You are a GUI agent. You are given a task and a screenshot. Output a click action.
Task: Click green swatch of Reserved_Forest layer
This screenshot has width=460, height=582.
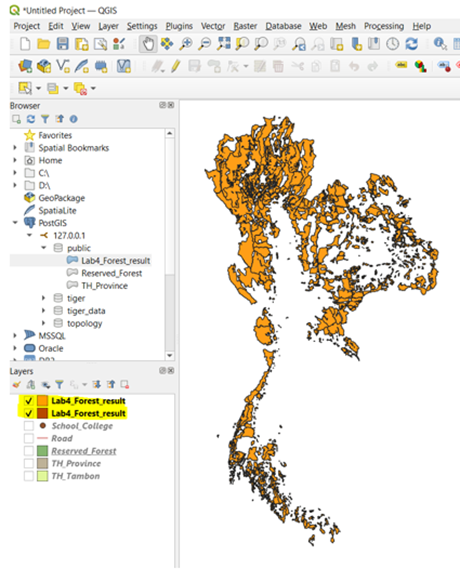42,451
